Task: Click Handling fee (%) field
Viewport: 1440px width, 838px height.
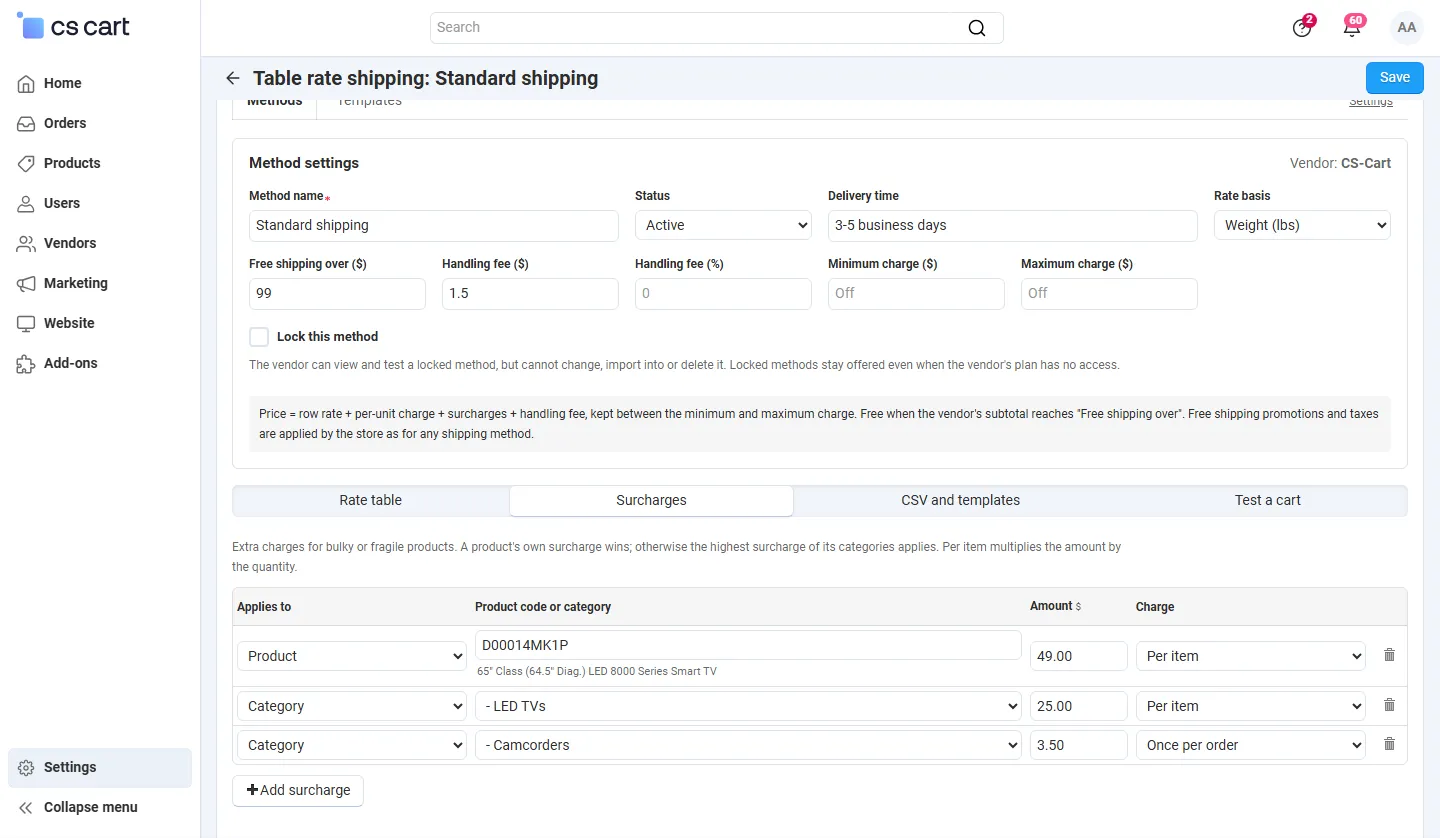Action: click(723, 294)
